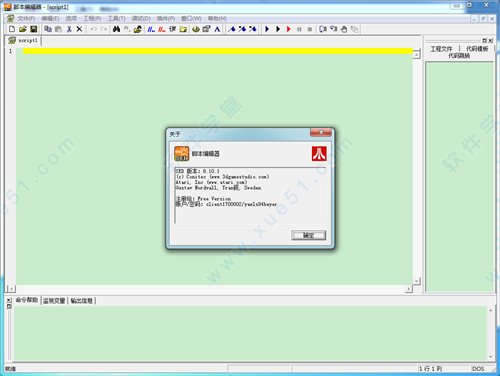The height and width of the screenshot is (376, 500).
Task: Open the 窗口(W) menu
Action: coord(191,18)
